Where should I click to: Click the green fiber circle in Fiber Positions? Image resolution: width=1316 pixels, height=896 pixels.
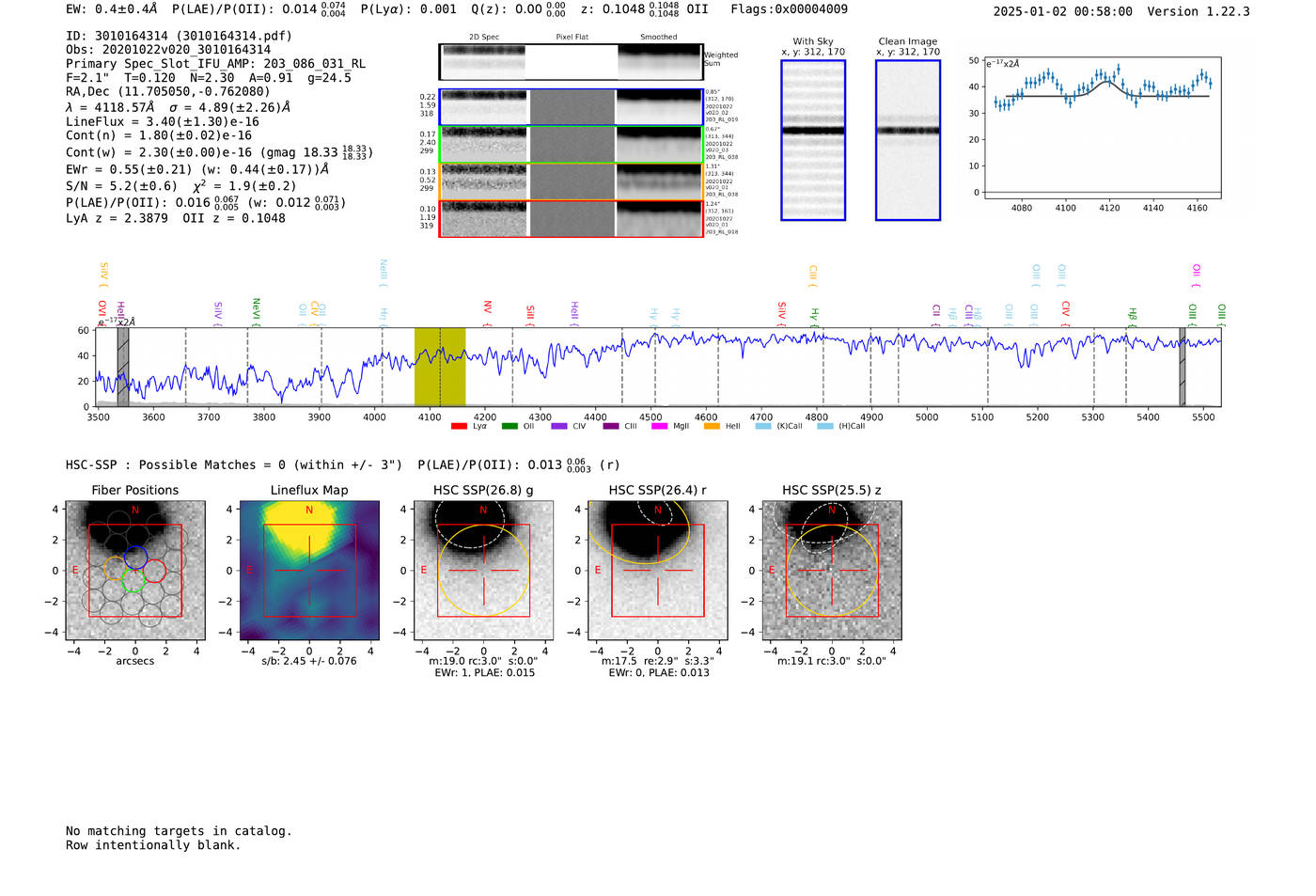133,581
